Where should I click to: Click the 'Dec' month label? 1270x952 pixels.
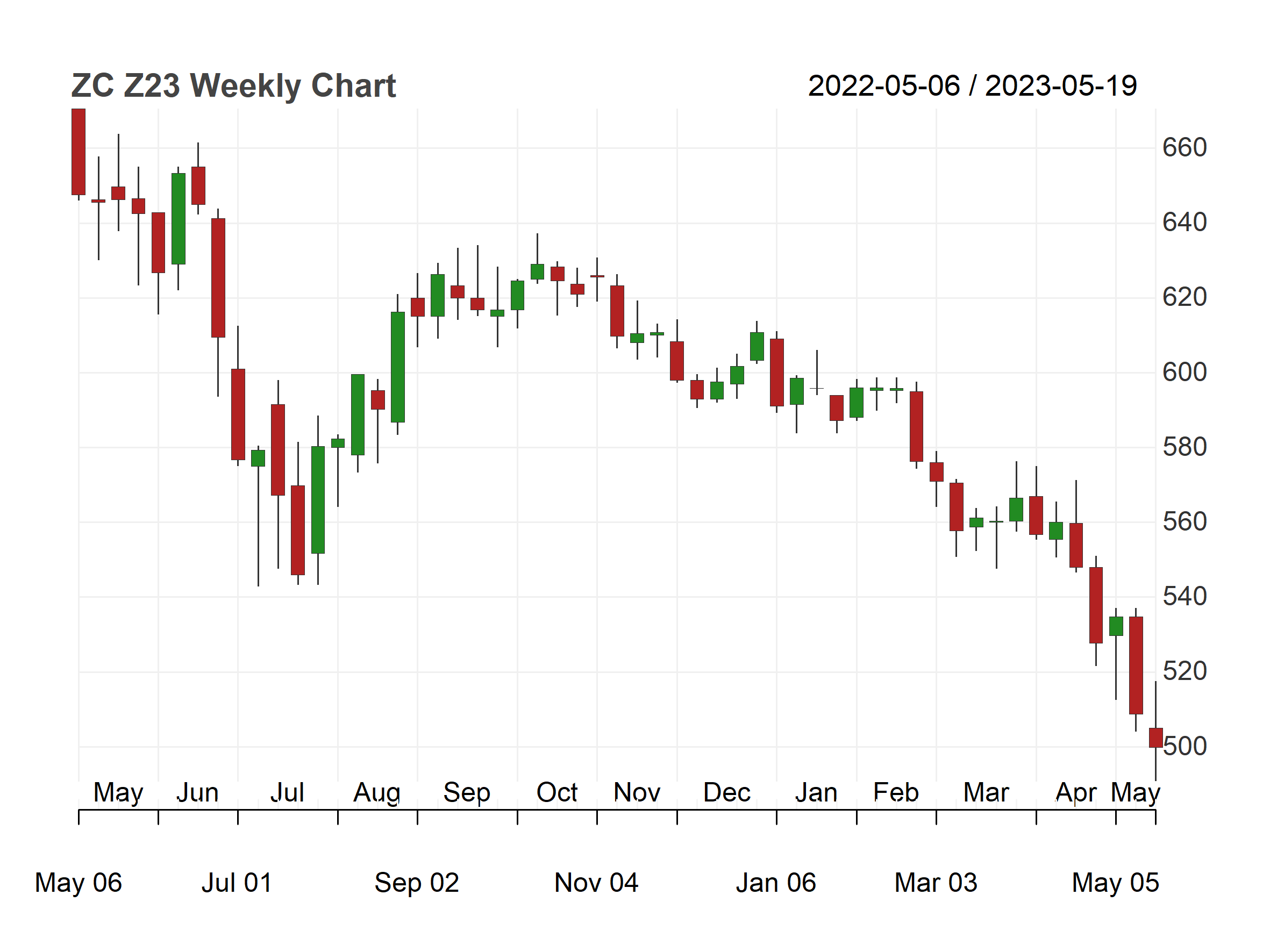point(726,793)
